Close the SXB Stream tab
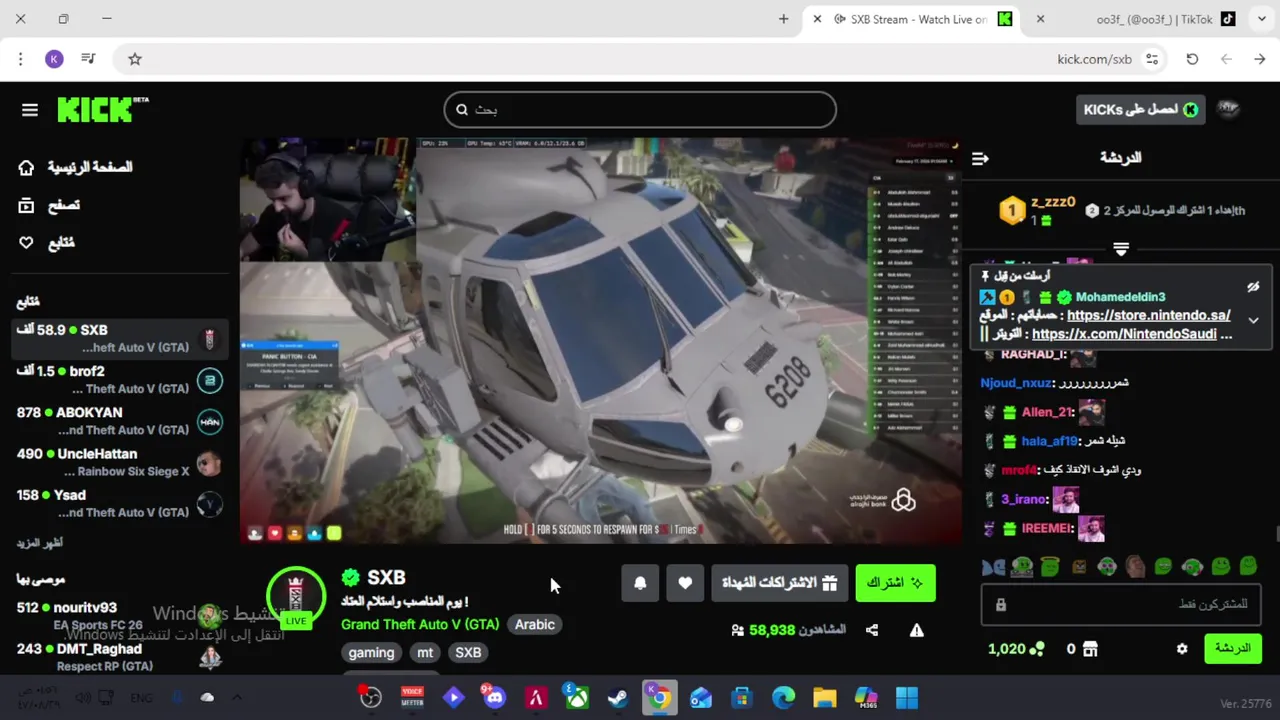 click(x=817, y=19)
